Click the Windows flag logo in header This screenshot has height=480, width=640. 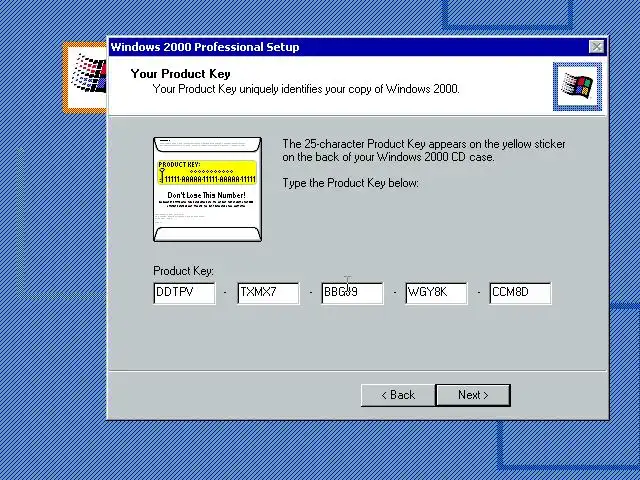point(577,86)
